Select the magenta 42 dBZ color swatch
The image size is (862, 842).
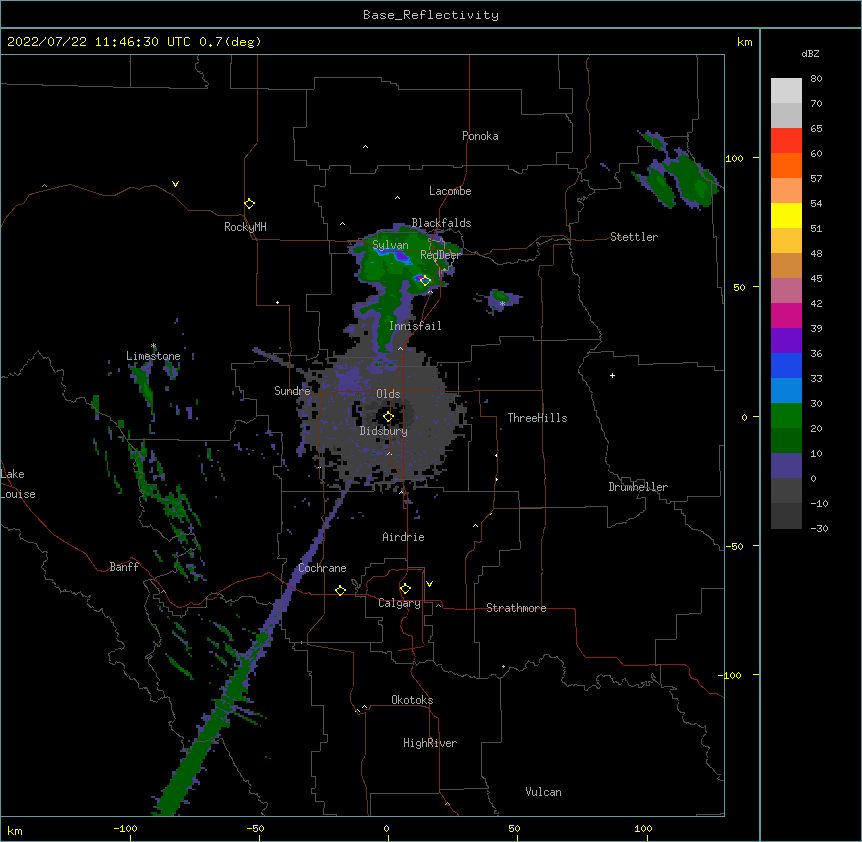click(786, 315)
